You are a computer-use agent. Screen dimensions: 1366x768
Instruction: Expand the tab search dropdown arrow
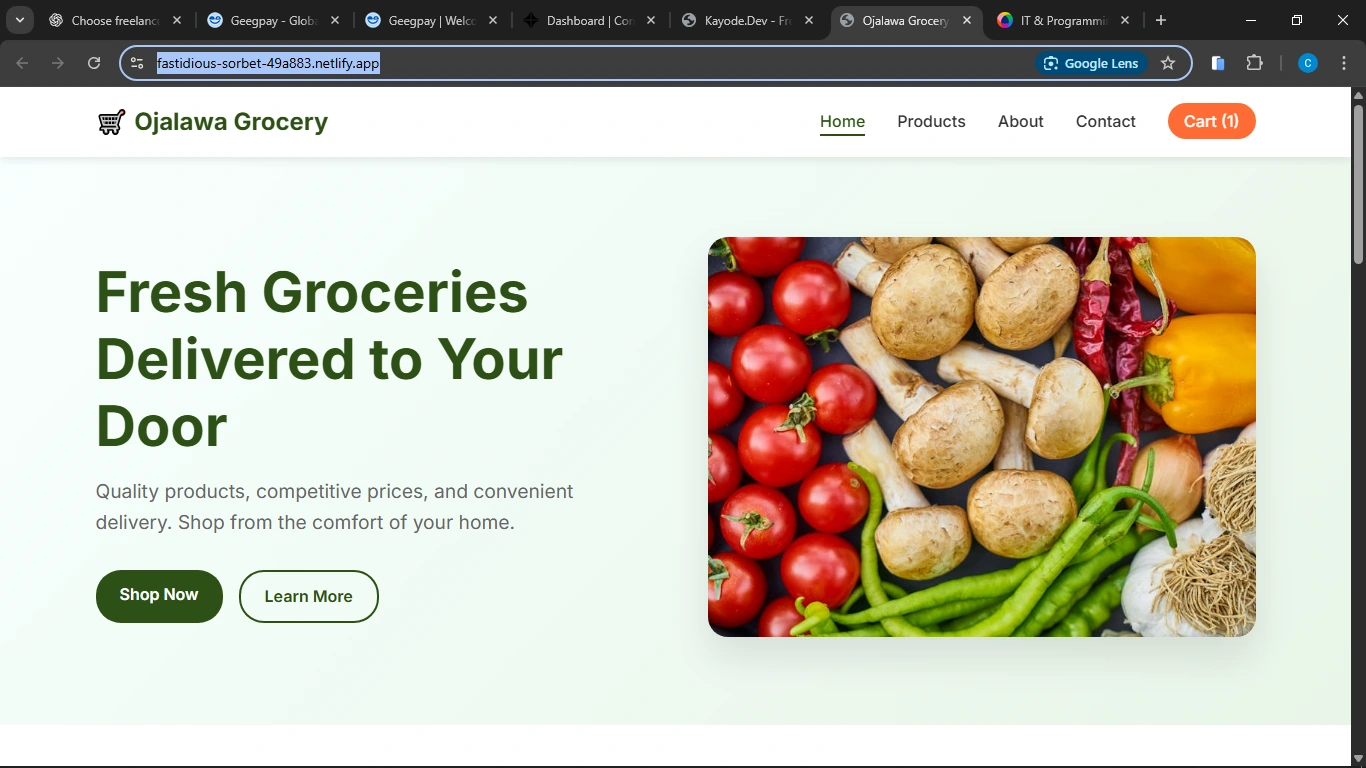click(19, 20)
